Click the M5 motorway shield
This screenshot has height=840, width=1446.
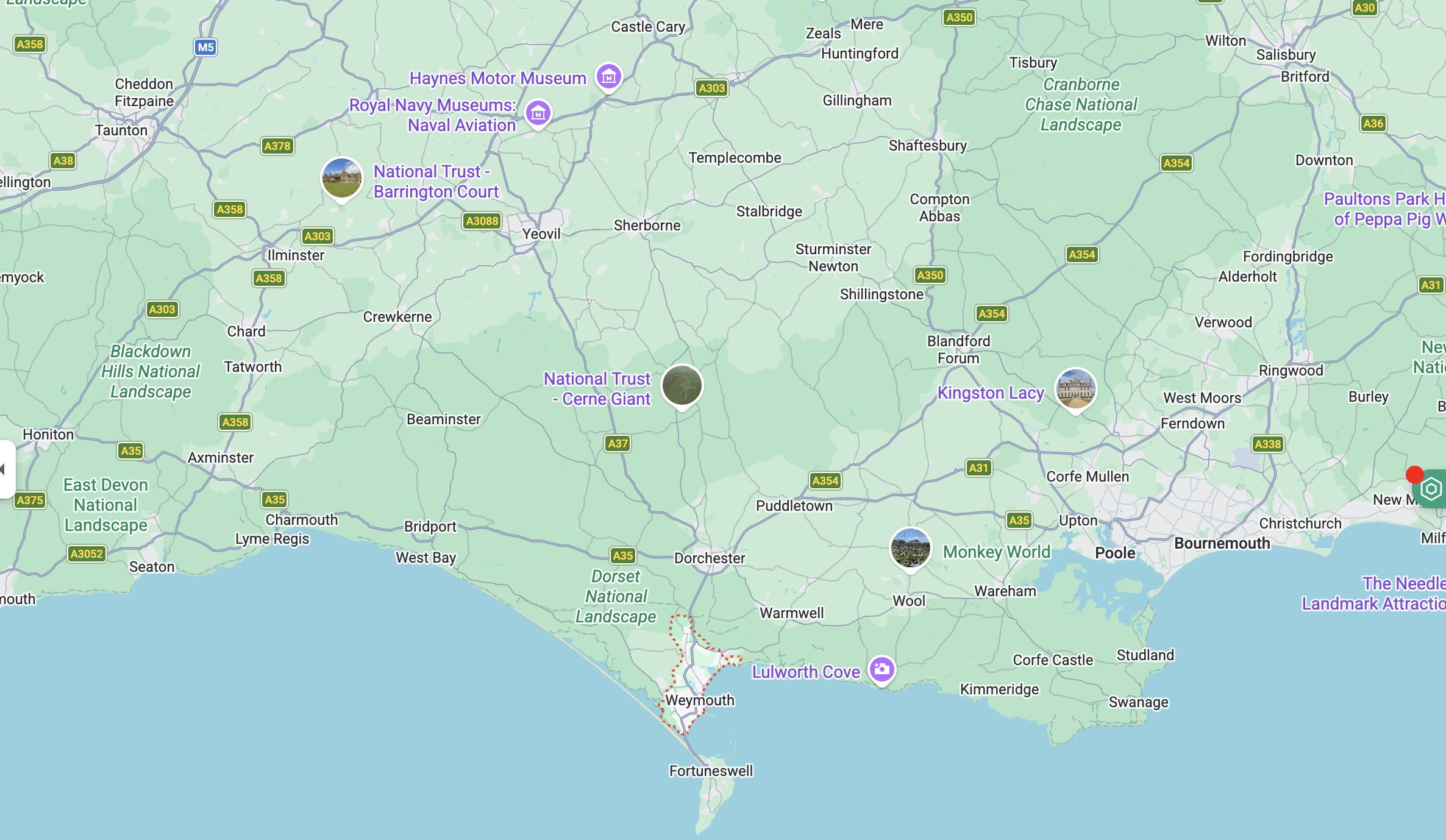click(x=206, y=47)
